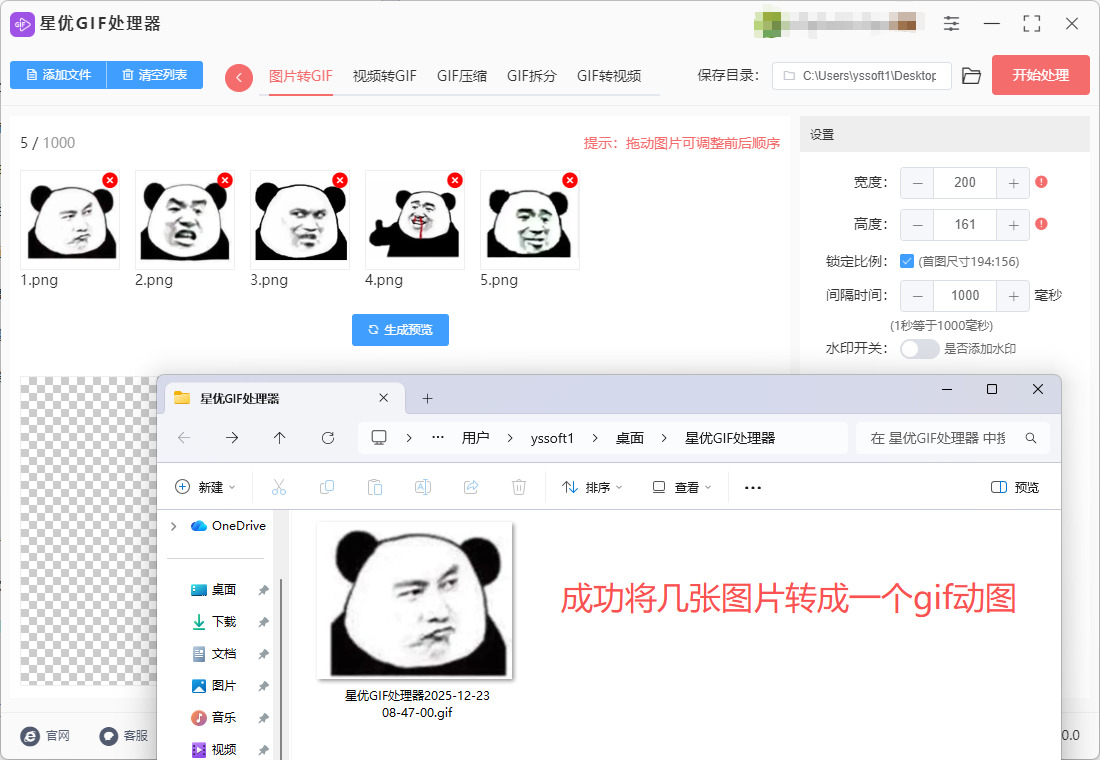Click the Explorer search magnifier icon
Image resolution: width=1100 pixels, height=760 pixels.
(1031, 438)
